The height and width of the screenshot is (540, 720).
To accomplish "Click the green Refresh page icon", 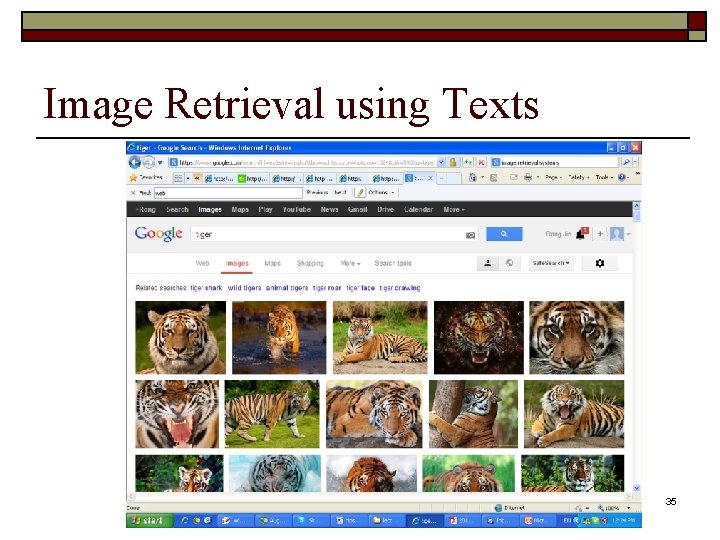I will pos(467,163).
